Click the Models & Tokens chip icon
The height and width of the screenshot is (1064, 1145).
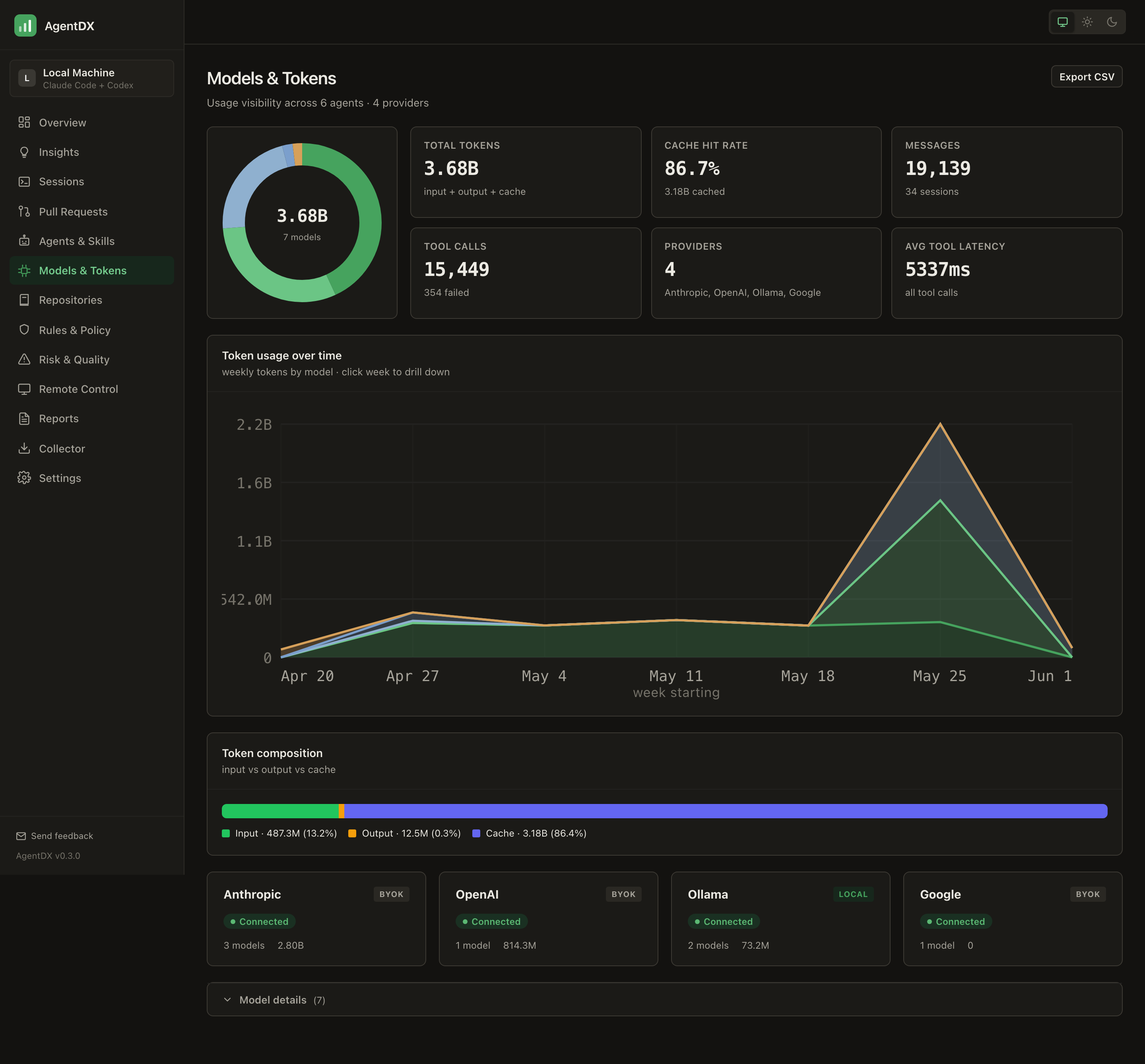click(x=24, y=271)
